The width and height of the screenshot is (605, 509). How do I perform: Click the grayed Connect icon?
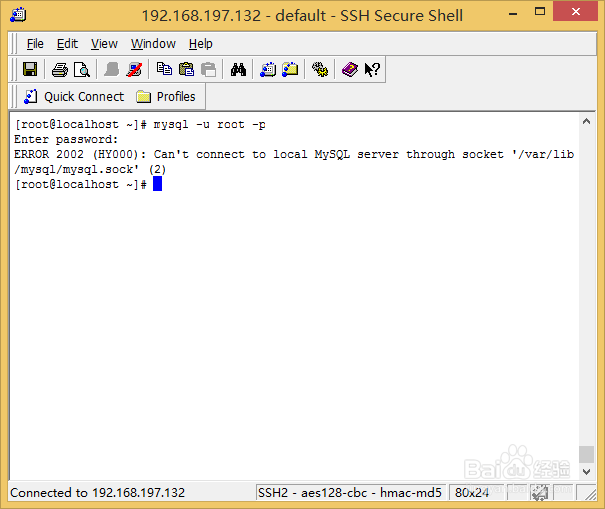112,70
